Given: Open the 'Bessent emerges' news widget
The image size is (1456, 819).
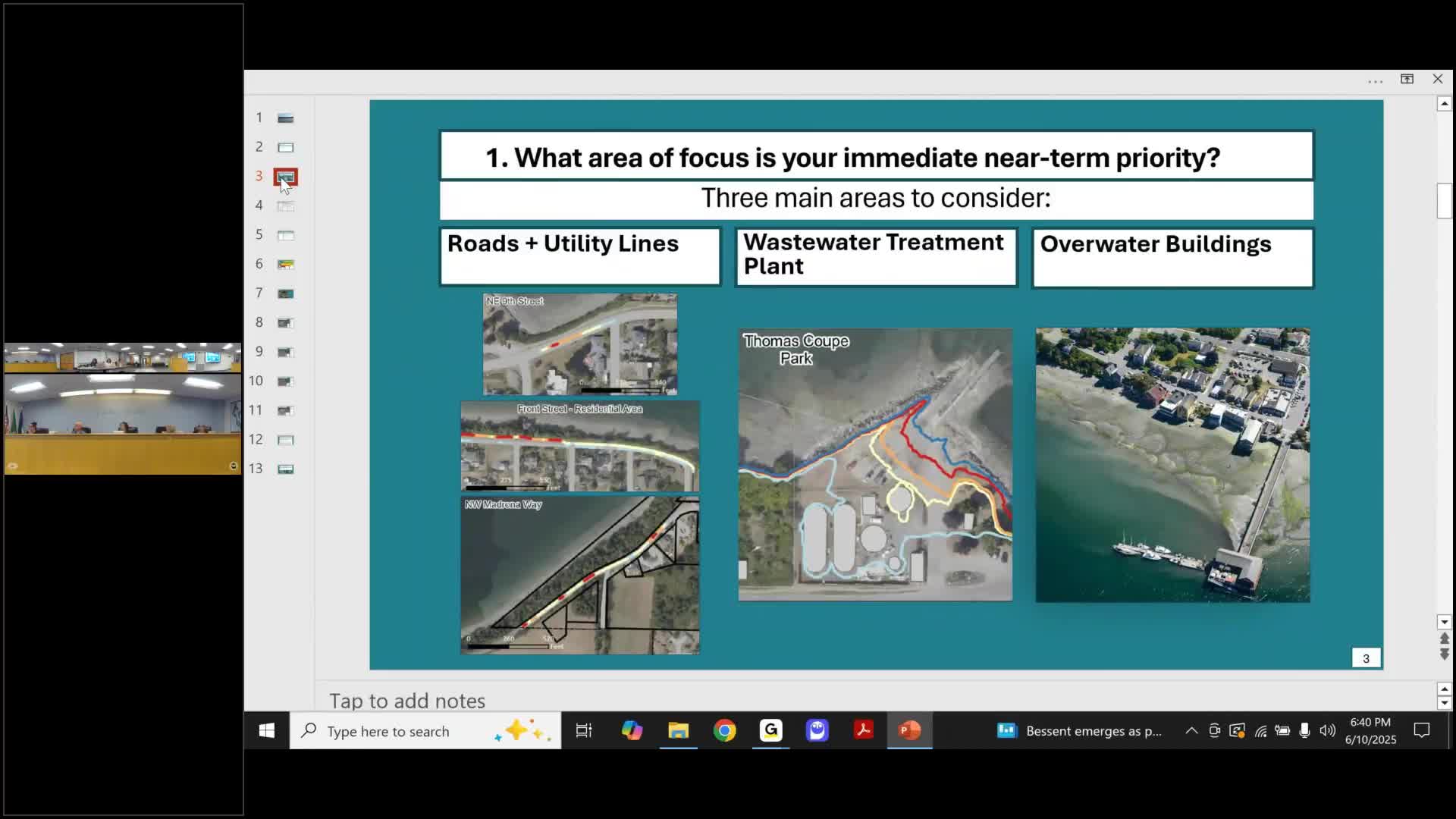Looking at the screenshot, I should (1079, 730).
